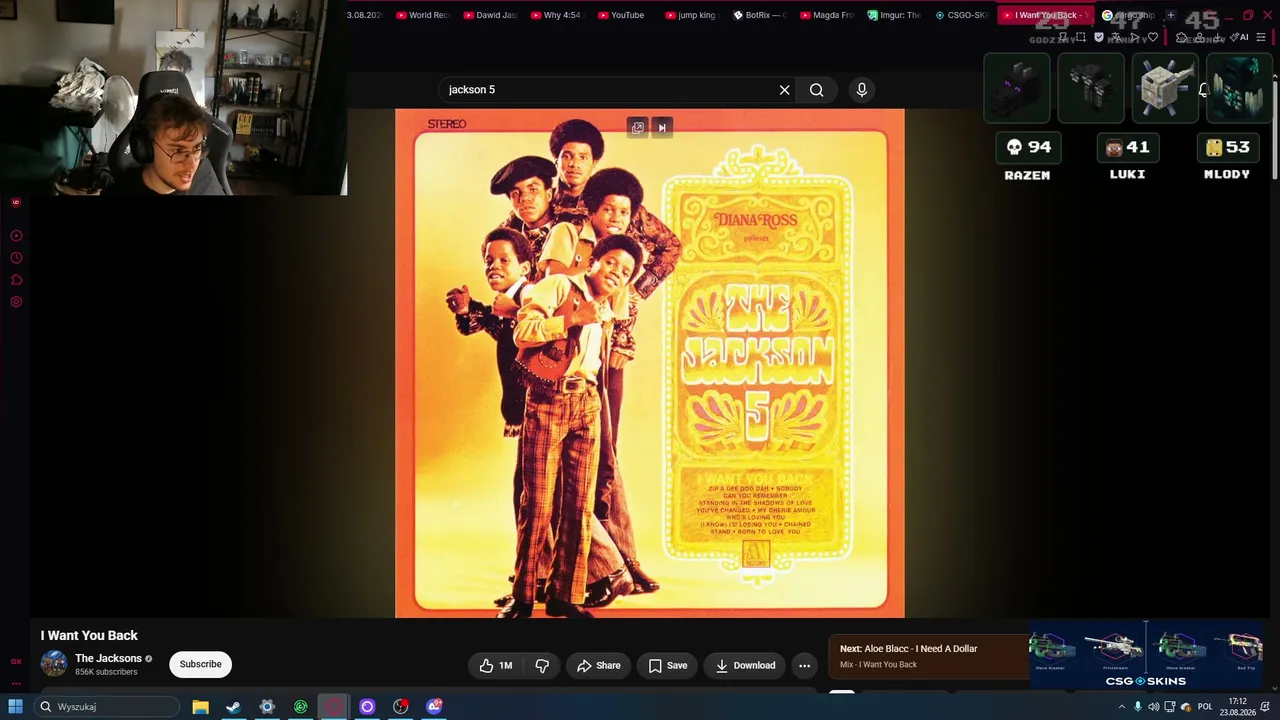Like the I Want You Back video
The height and width of the screenshot is (720, 1280).
[x=496, y=665]
